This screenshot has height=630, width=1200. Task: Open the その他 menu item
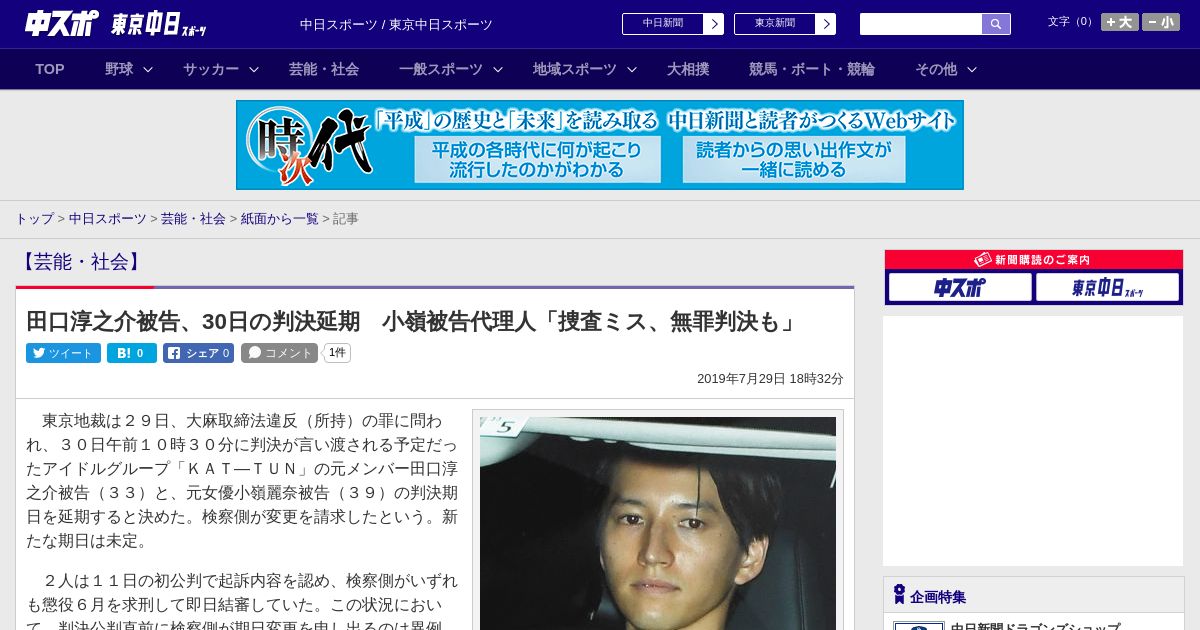point(936,69)
